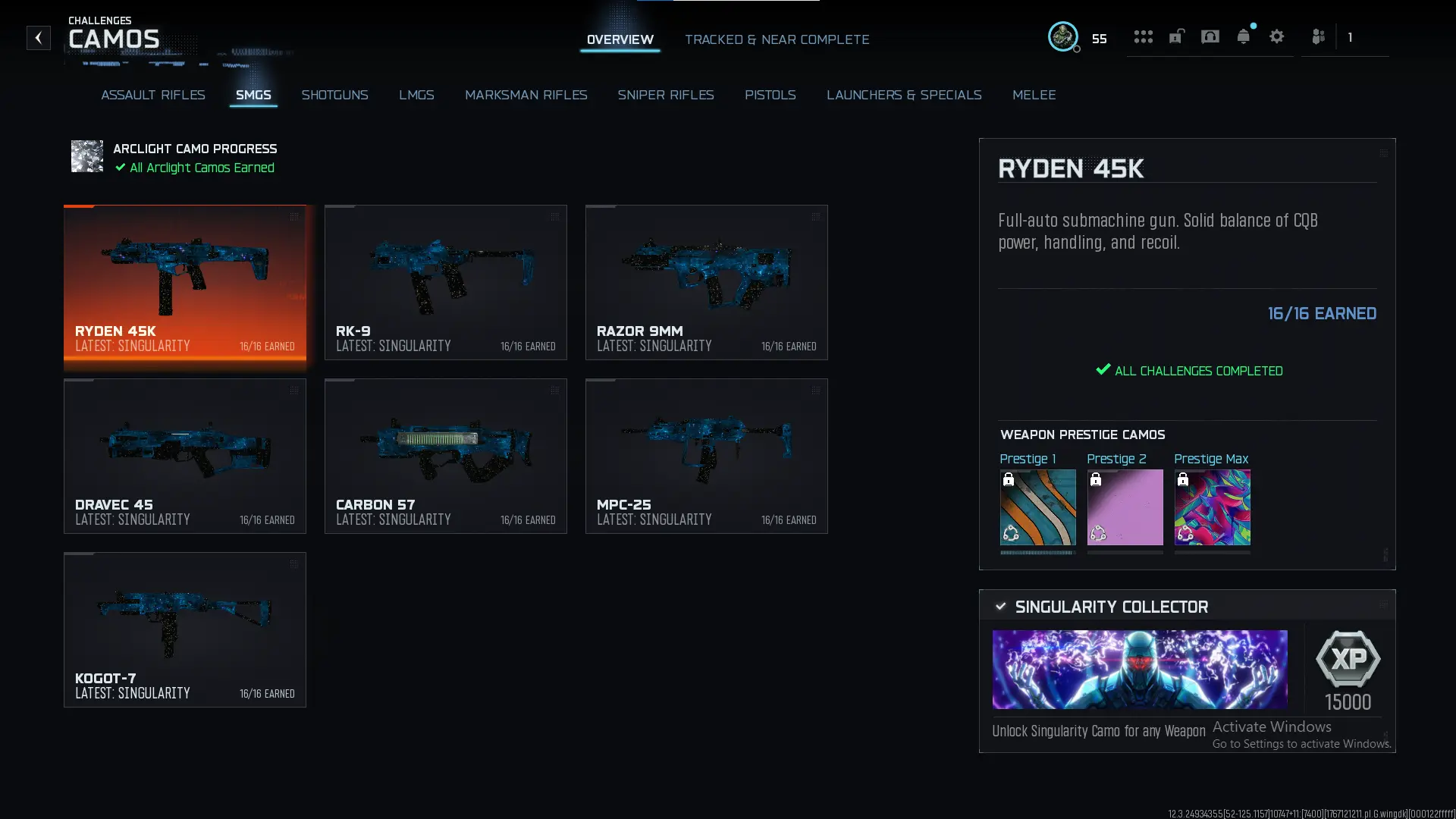Open the apps grid menu

pyautogui.click(x=1144, y=36)
